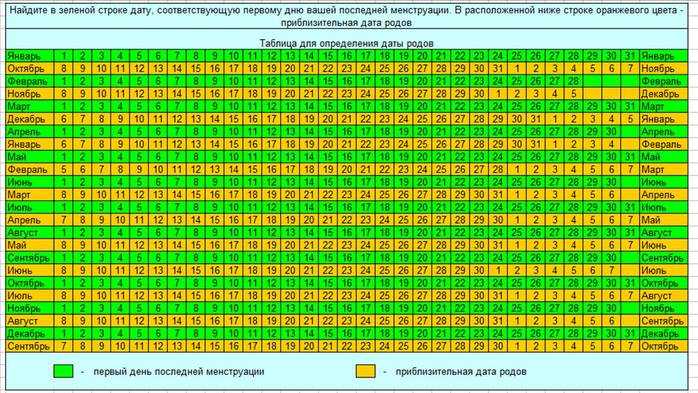
Task: Select the right 'Февраль' label in orange Январь row
Action: point(663,144)
